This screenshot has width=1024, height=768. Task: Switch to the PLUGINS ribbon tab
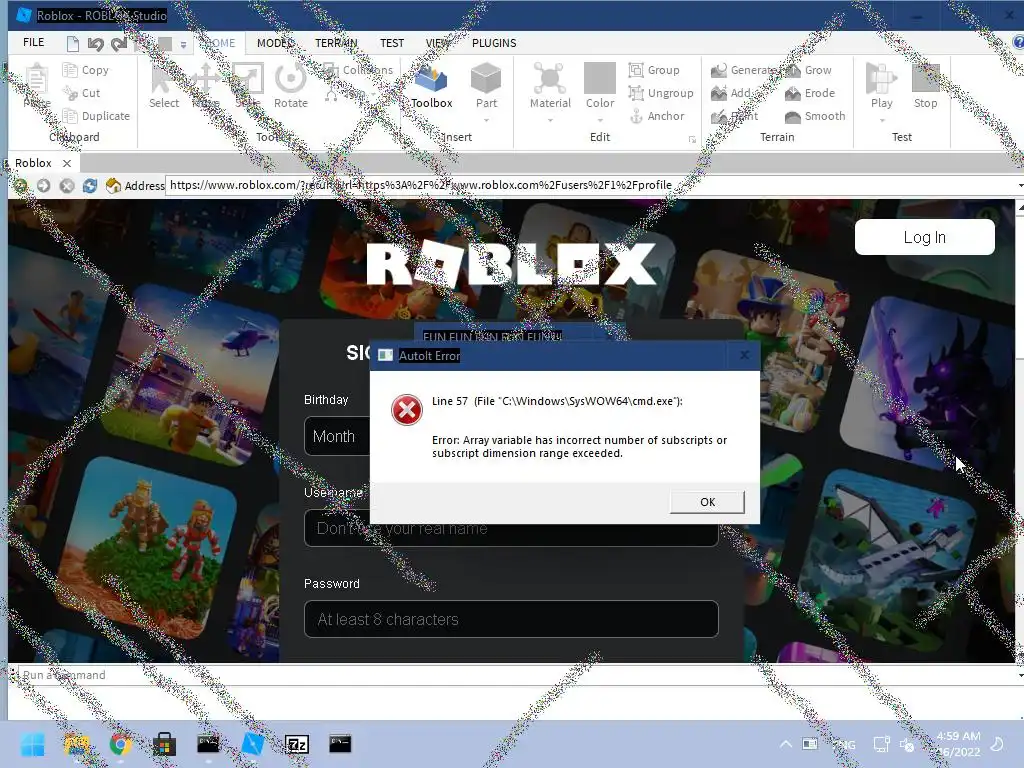click(x=494, y=43)
